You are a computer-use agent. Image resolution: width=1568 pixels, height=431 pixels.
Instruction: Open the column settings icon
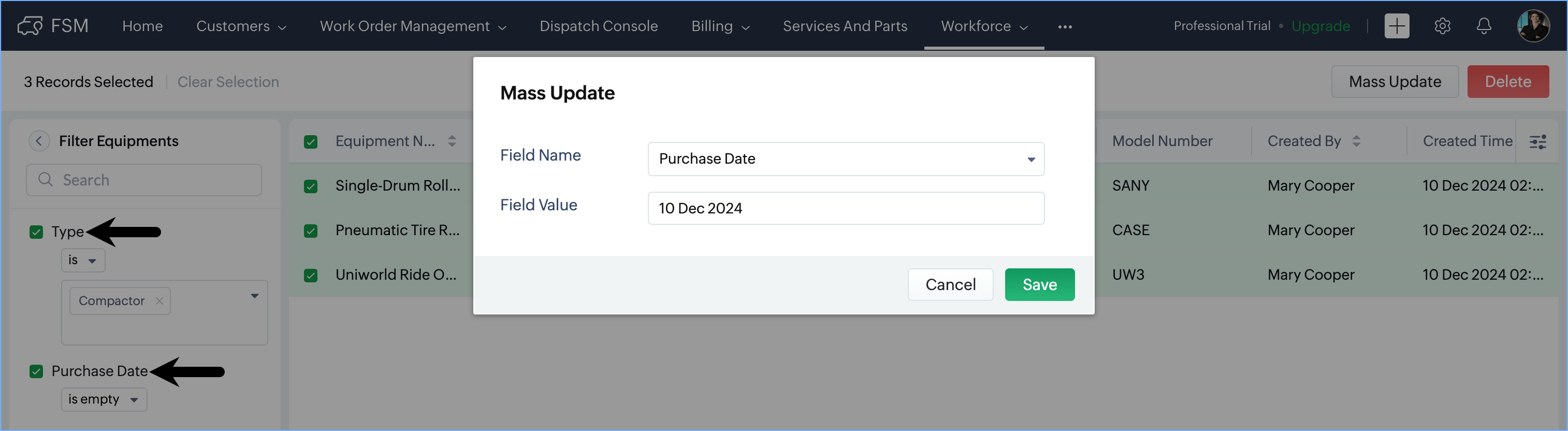click(1537, 142)
